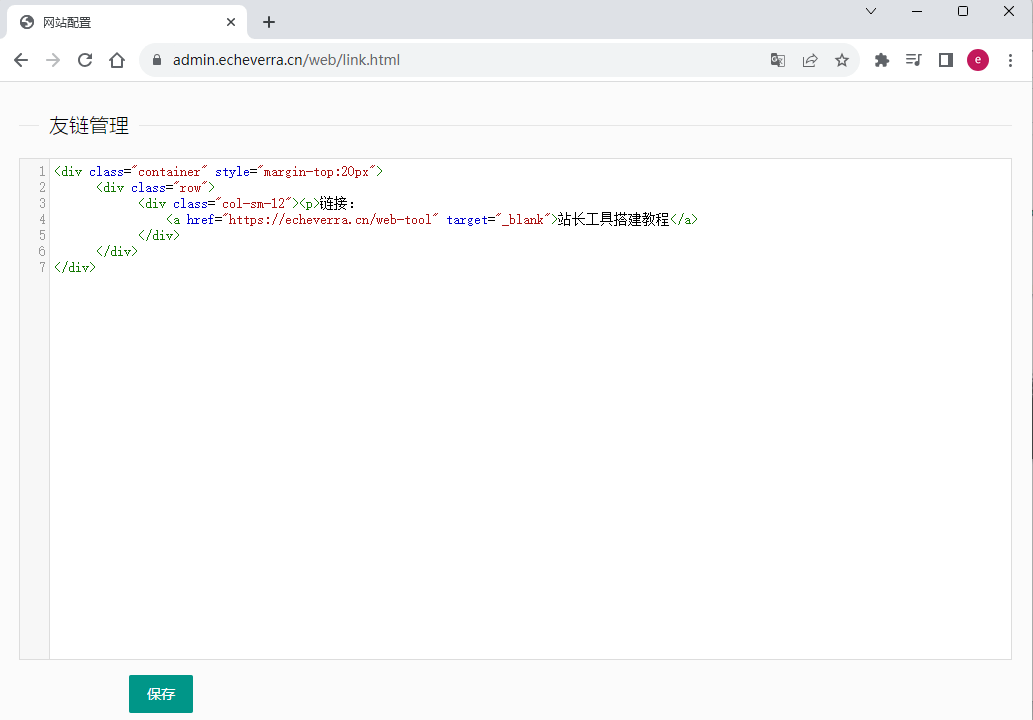This screenshot has height=720, width=1033.
Task: Click line number 4 in the gutter
Action: tap(42, 219)
